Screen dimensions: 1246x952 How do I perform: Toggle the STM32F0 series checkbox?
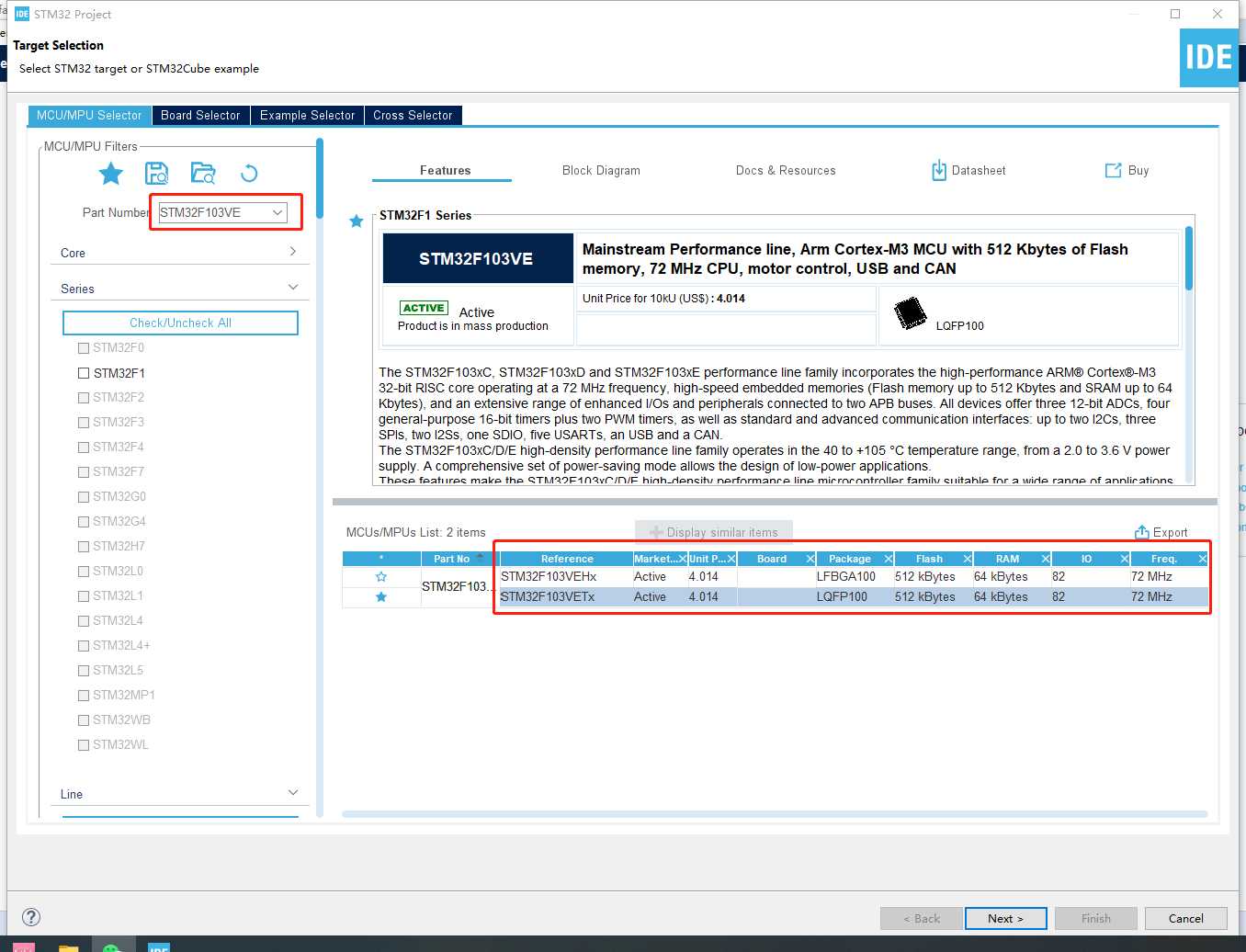pos(84,348)
